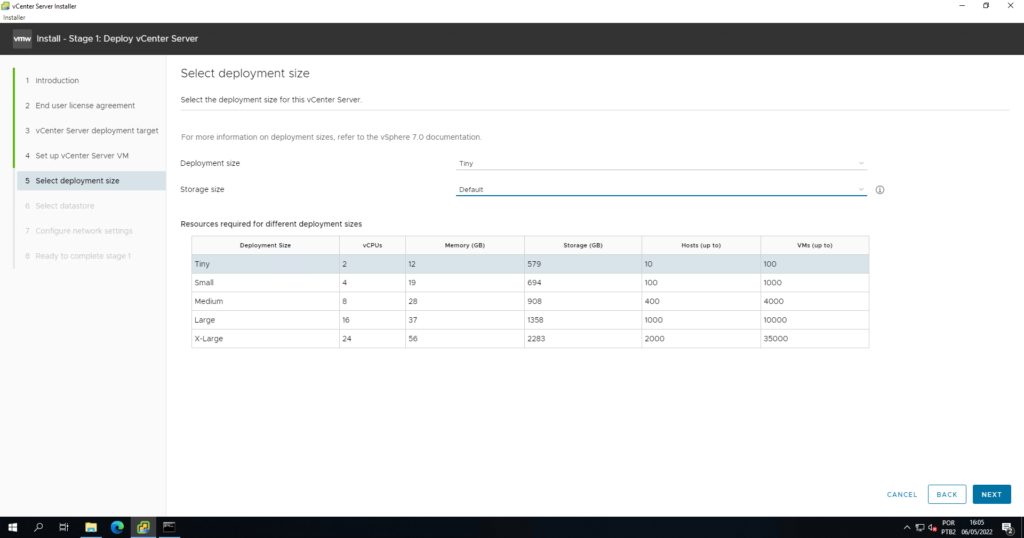Select the Large row in table
Screen dimensions: 1024x538
click(x=530, y=320)
